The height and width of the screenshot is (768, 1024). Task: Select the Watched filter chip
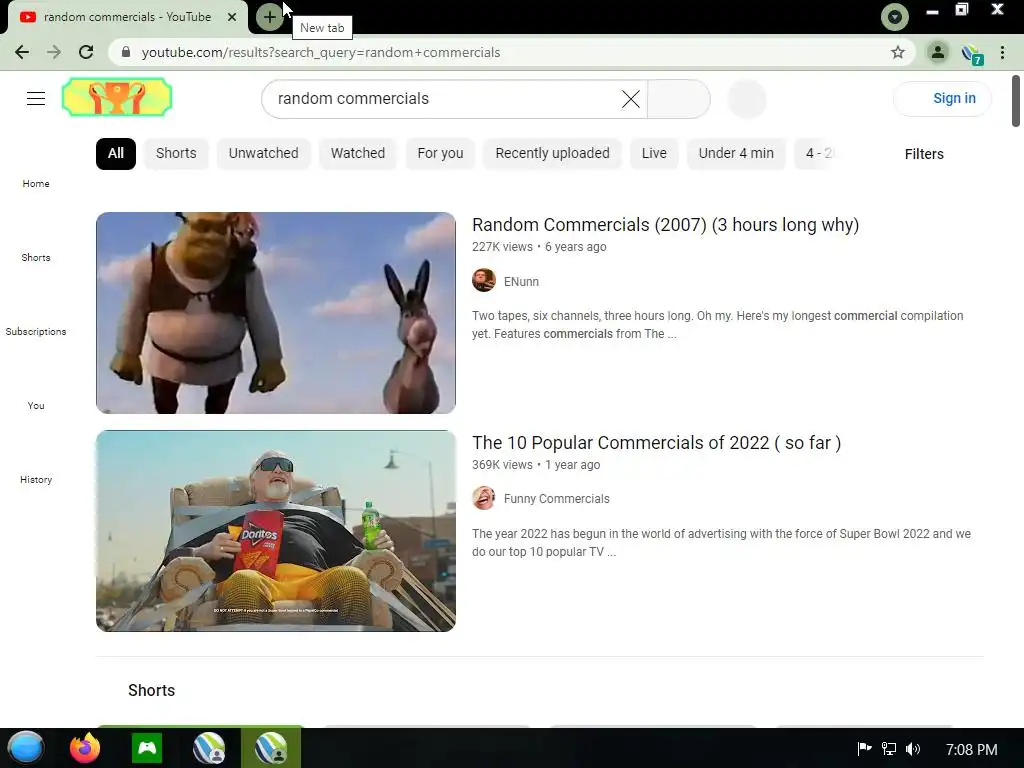tap(358, 153)
